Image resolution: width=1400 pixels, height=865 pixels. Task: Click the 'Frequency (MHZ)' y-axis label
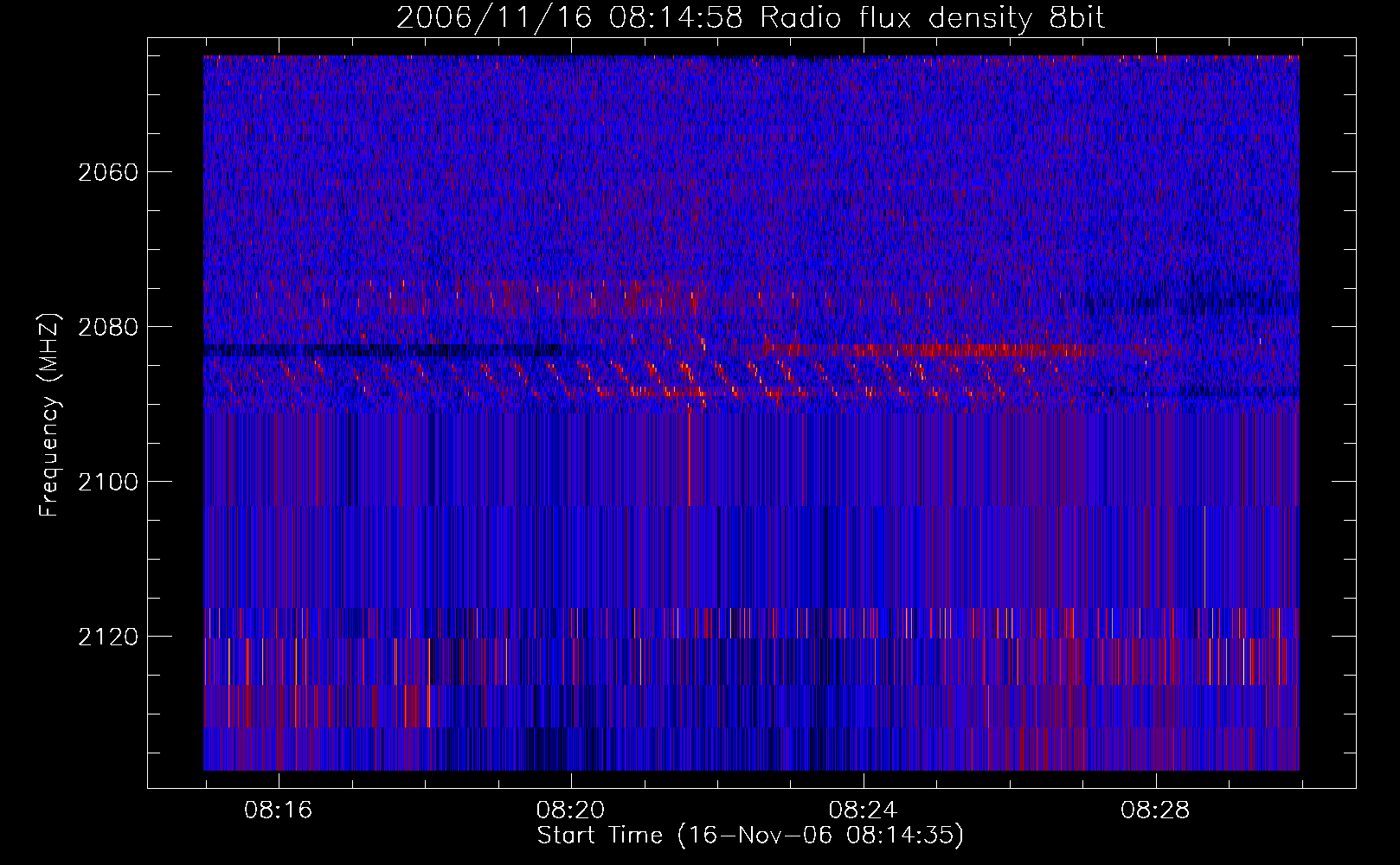tap(49, 415)
